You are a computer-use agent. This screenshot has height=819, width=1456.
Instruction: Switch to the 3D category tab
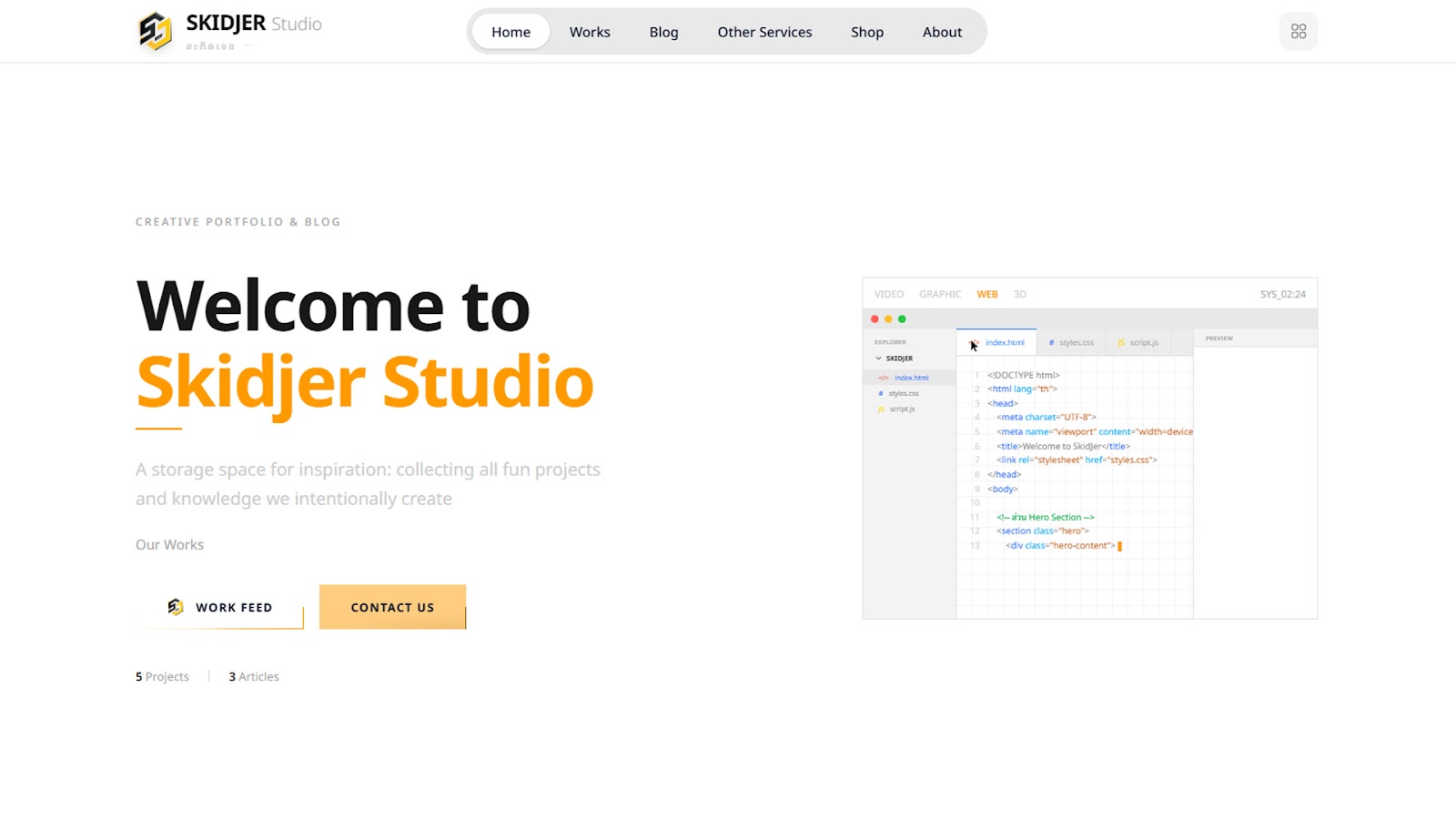(1020, 294)
